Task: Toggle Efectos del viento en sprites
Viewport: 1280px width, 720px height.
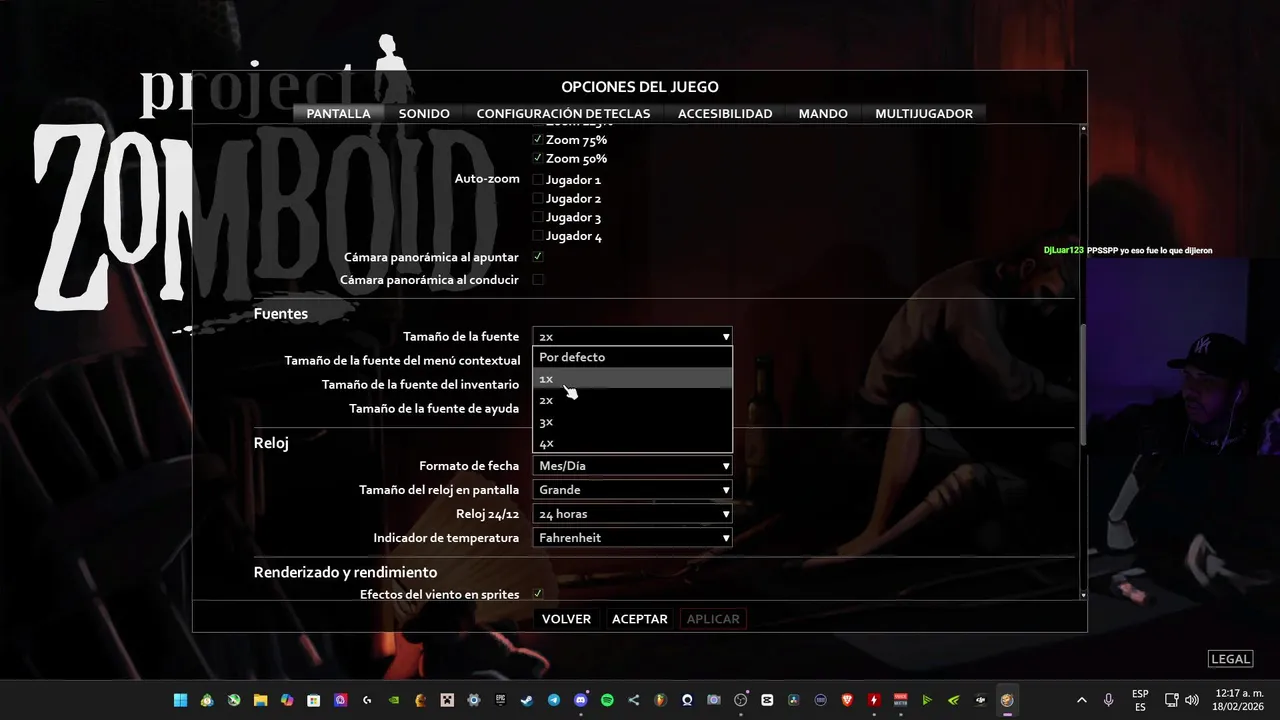Action: [x=538, y=594]
